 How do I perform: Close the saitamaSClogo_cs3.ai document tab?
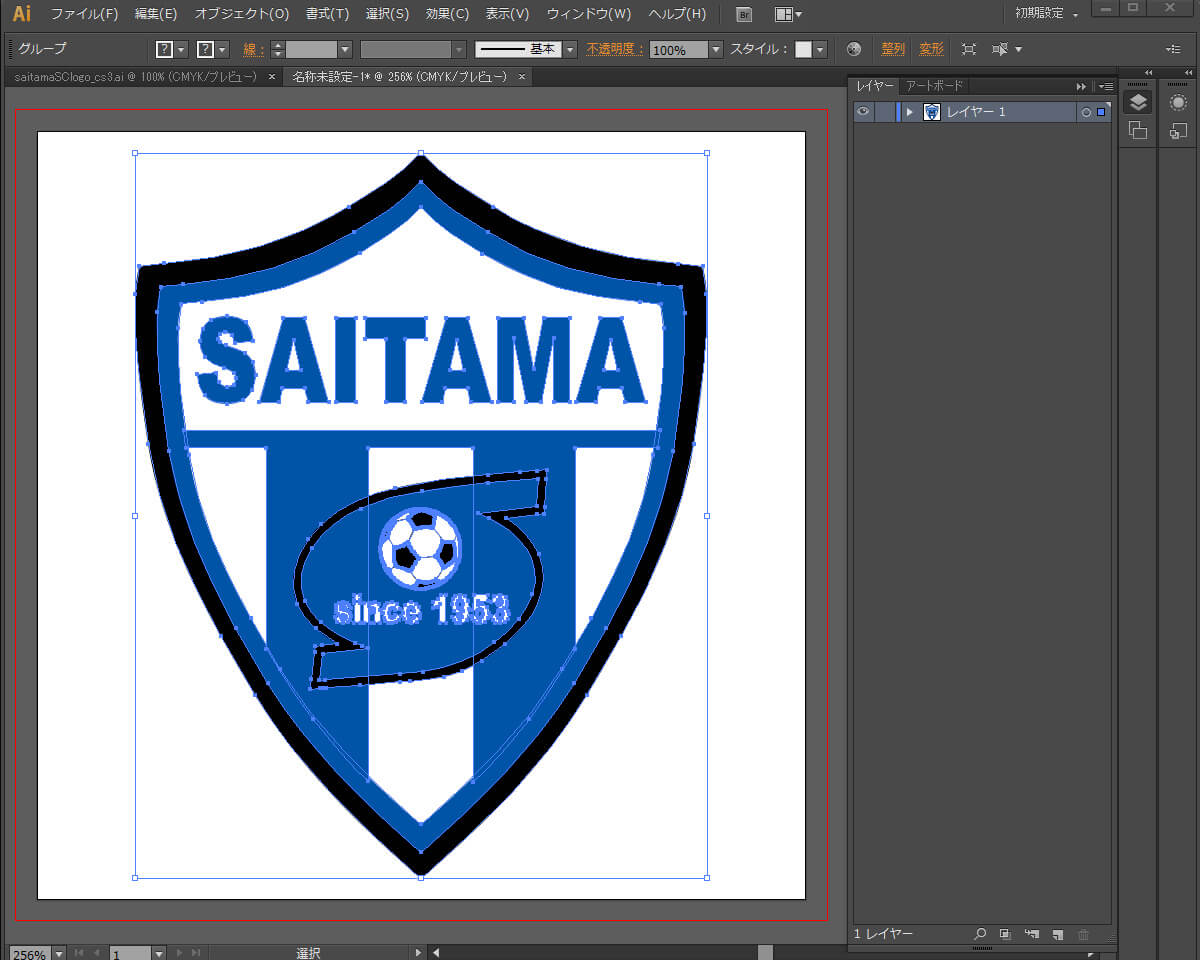click(272, 77)
